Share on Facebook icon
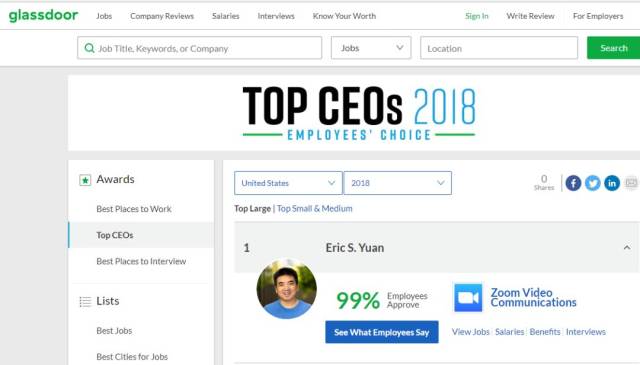640x365 pixels. (573, 183)
